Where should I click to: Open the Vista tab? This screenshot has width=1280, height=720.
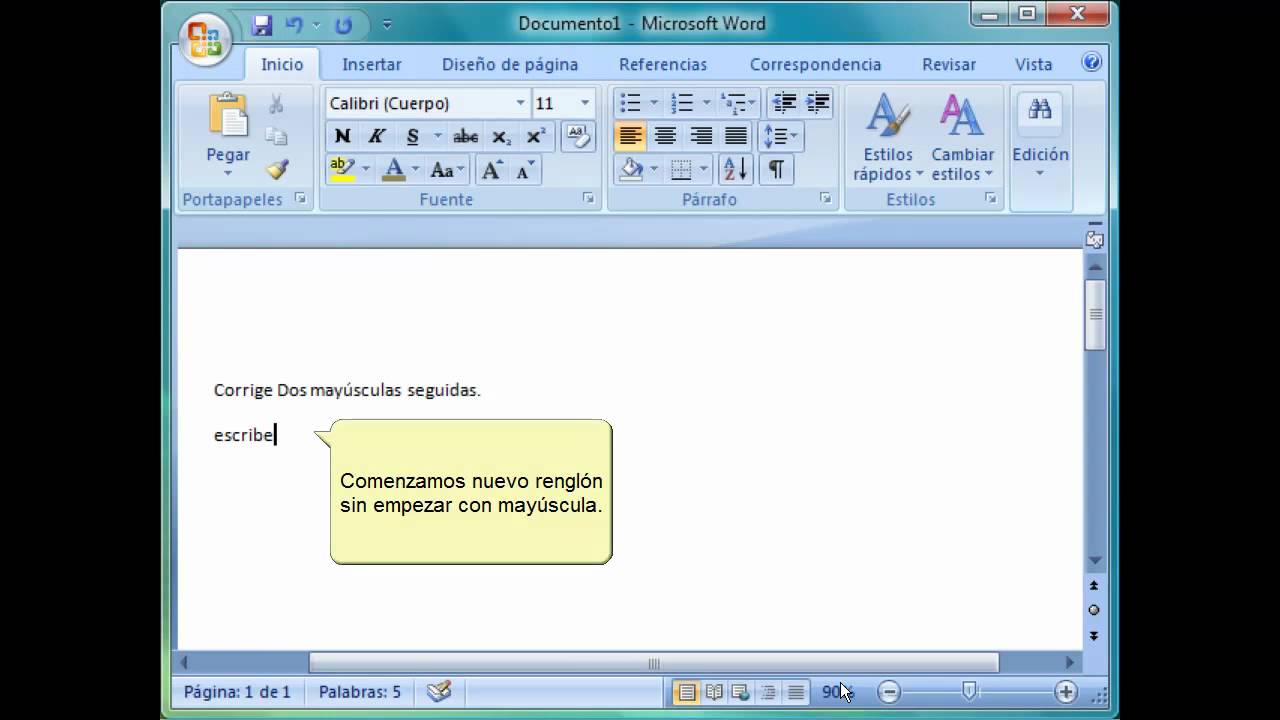click(x=1033, y=64)
